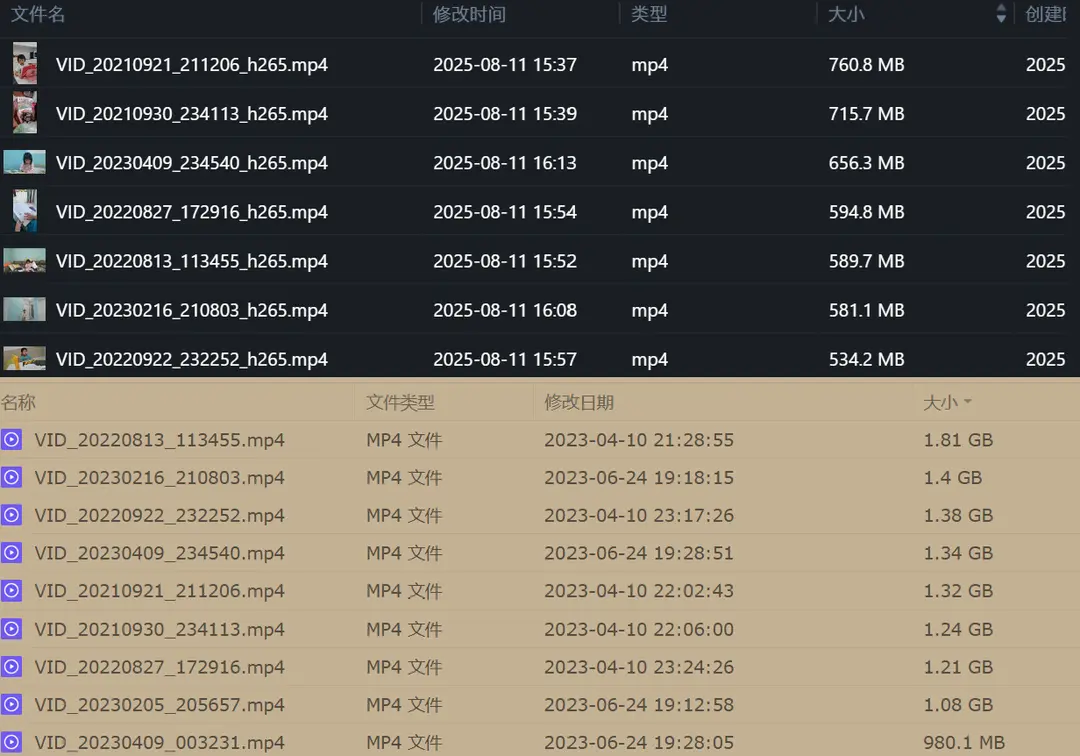This screenshot has height=756, width=1080.
Task: Select the row VID_20230409_003231.mp4
Action: (x=160, y=743)
